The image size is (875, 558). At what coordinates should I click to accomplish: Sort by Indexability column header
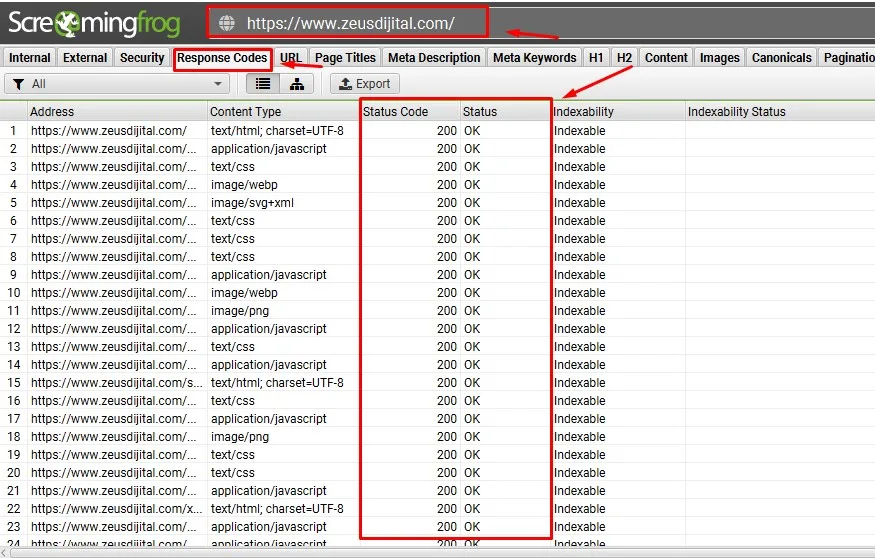point(618,112)
